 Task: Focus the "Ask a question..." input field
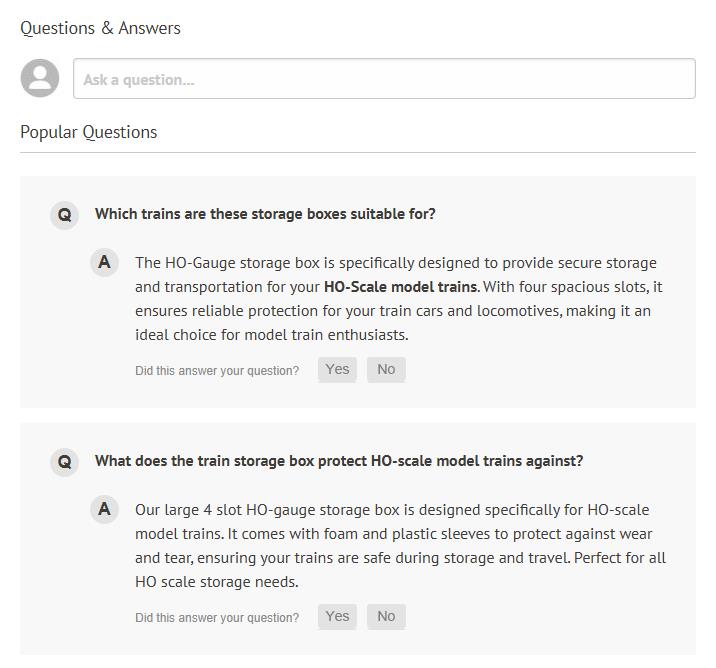[x=384, y=79]
